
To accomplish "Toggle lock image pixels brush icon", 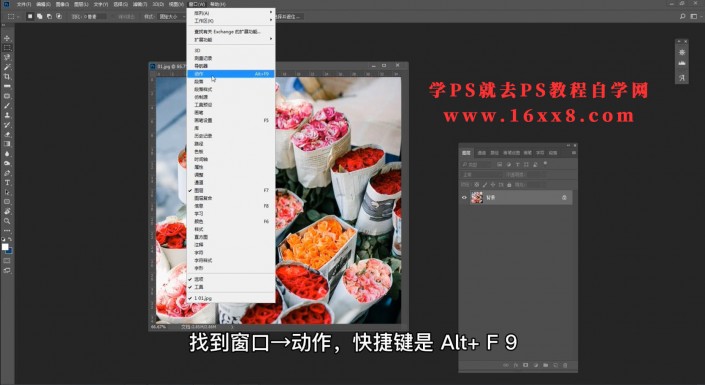I will [485, 184].
